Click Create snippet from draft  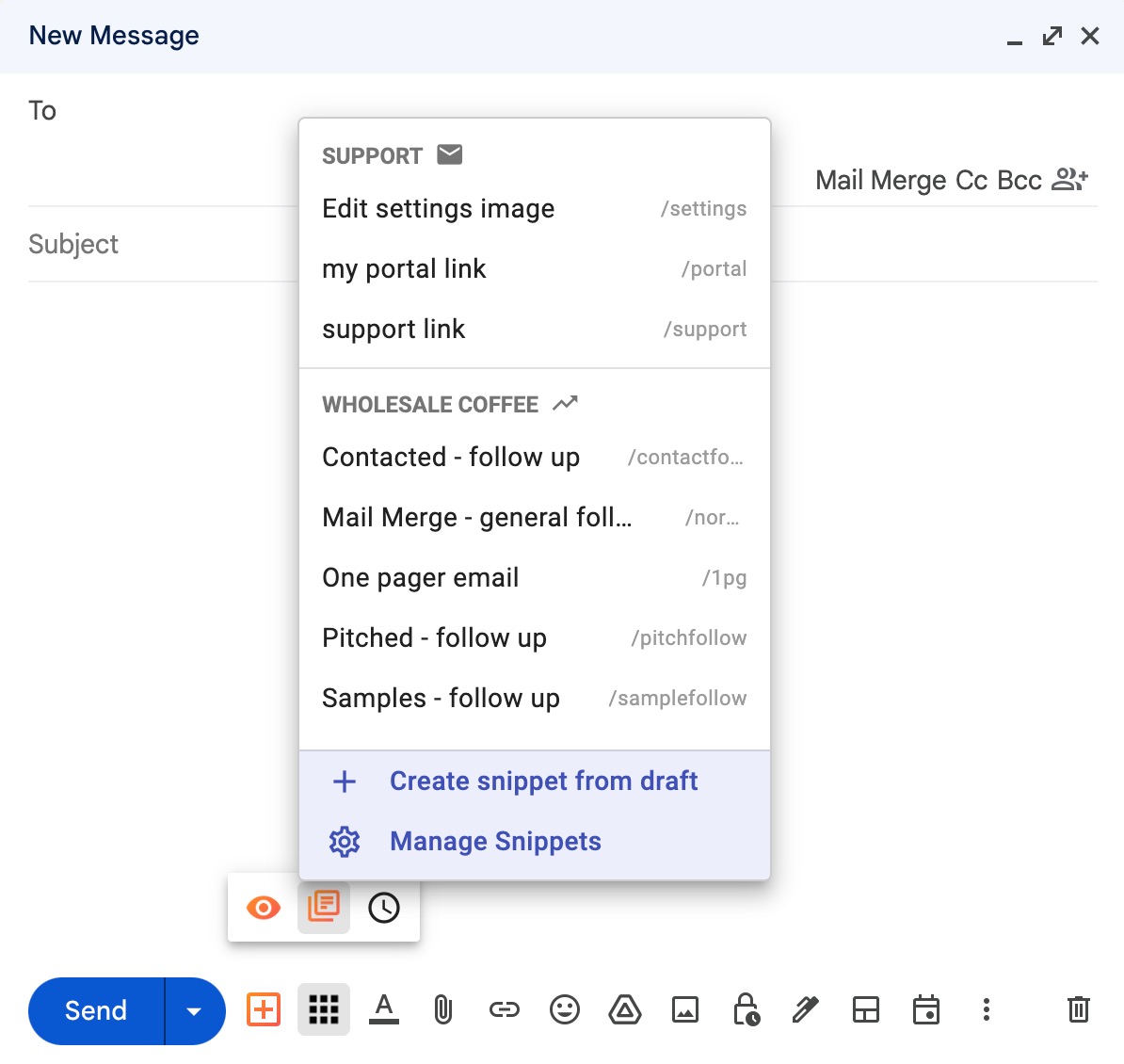(x=543, y=781)
